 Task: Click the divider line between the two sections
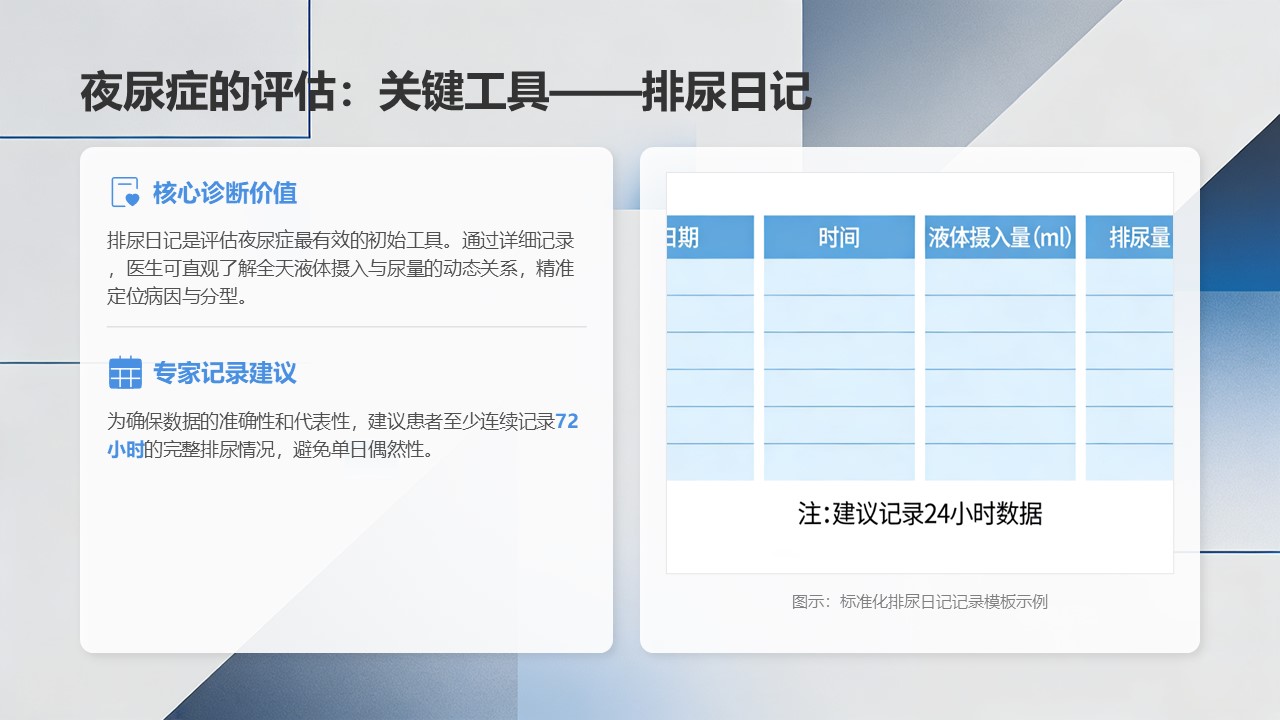346,327
